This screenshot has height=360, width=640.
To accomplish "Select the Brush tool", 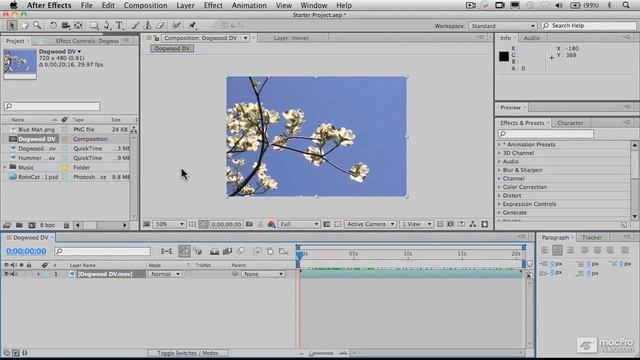I will point(135,26).
